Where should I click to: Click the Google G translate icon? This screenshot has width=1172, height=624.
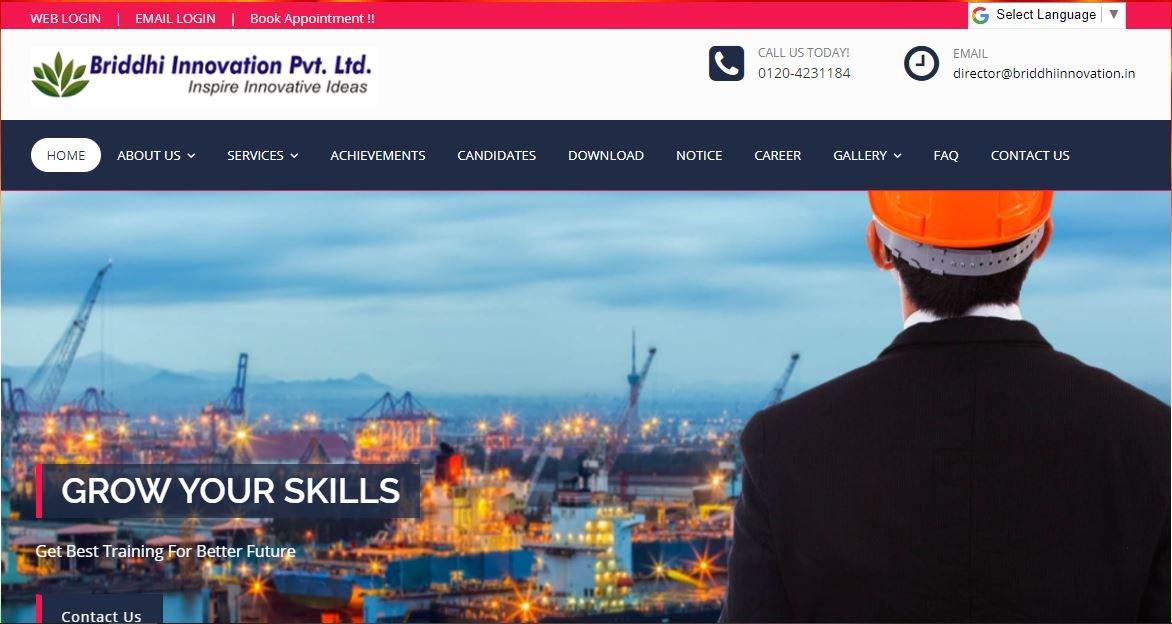tap(980, 15)
